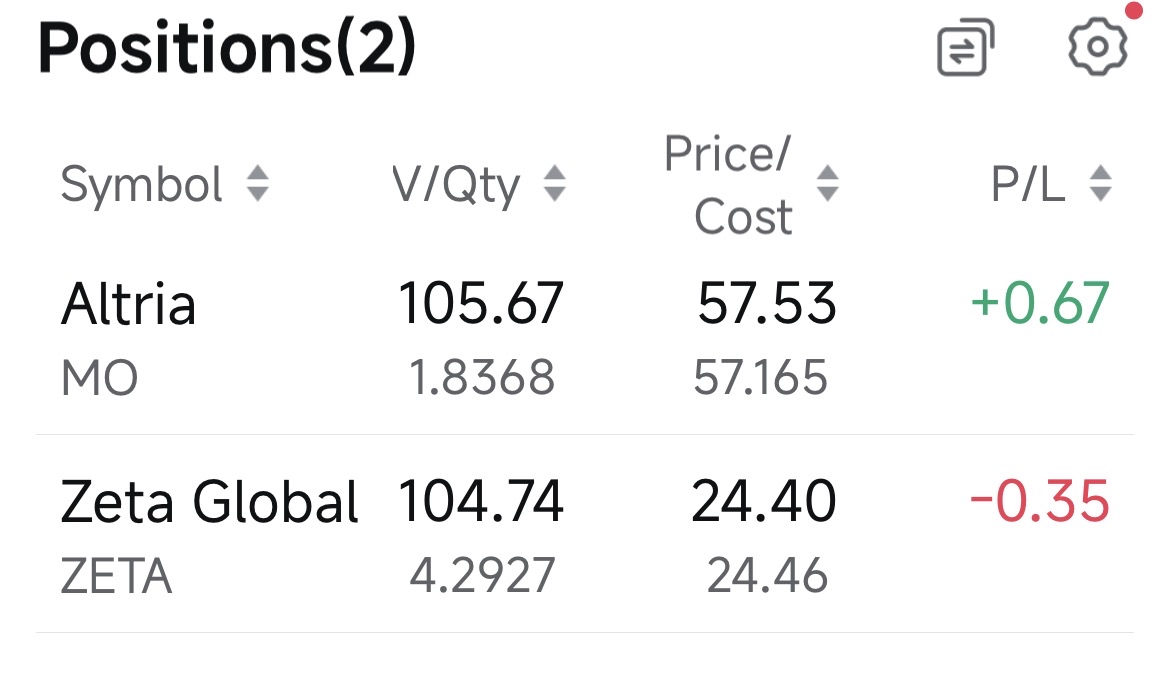The width and height of the screenshot is (1170, 676).
Task: Select the ZETA ticker symbol
Action: (116, 576)
